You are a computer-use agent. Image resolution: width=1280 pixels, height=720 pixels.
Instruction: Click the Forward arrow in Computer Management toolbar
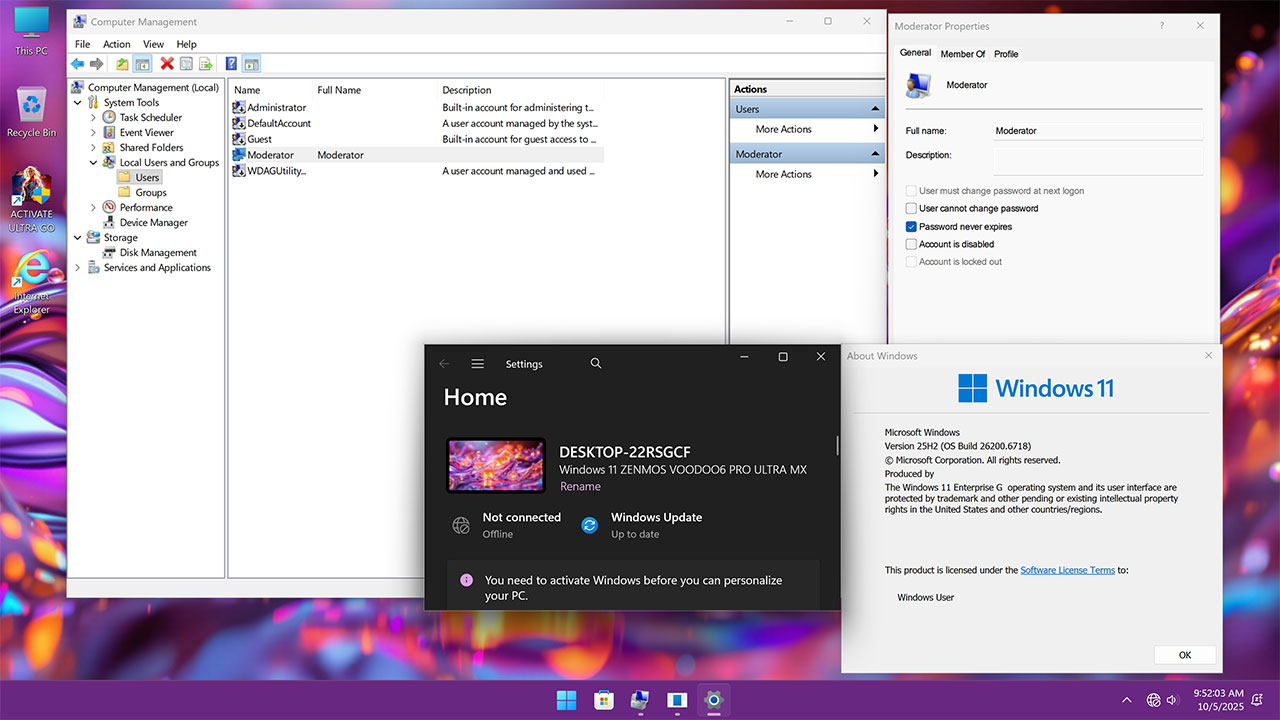pyautogui.click(x=97, y=64)
